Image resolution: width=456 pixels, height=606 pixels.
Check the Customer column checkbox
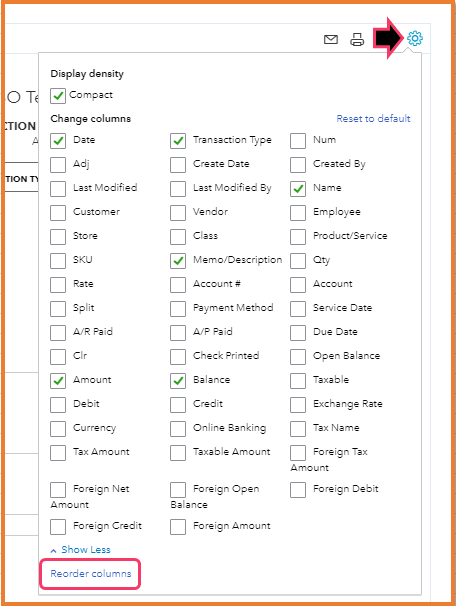(x=58, y=213)
